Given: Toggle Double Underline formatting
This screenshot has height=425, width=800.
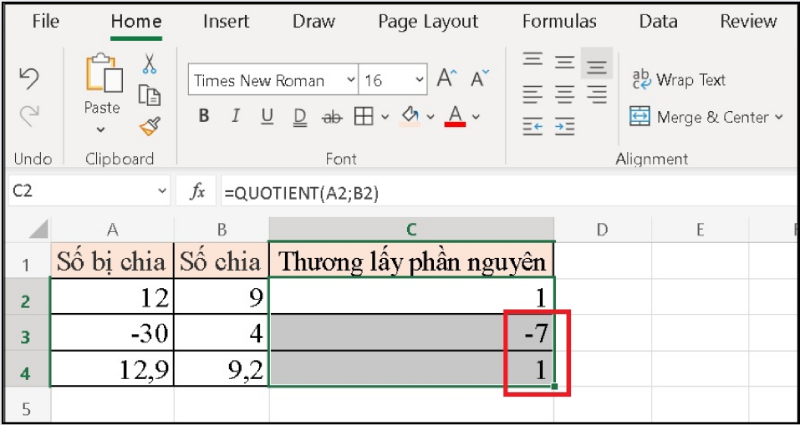Looking at the screenshot, I should (x=300, y=117).
